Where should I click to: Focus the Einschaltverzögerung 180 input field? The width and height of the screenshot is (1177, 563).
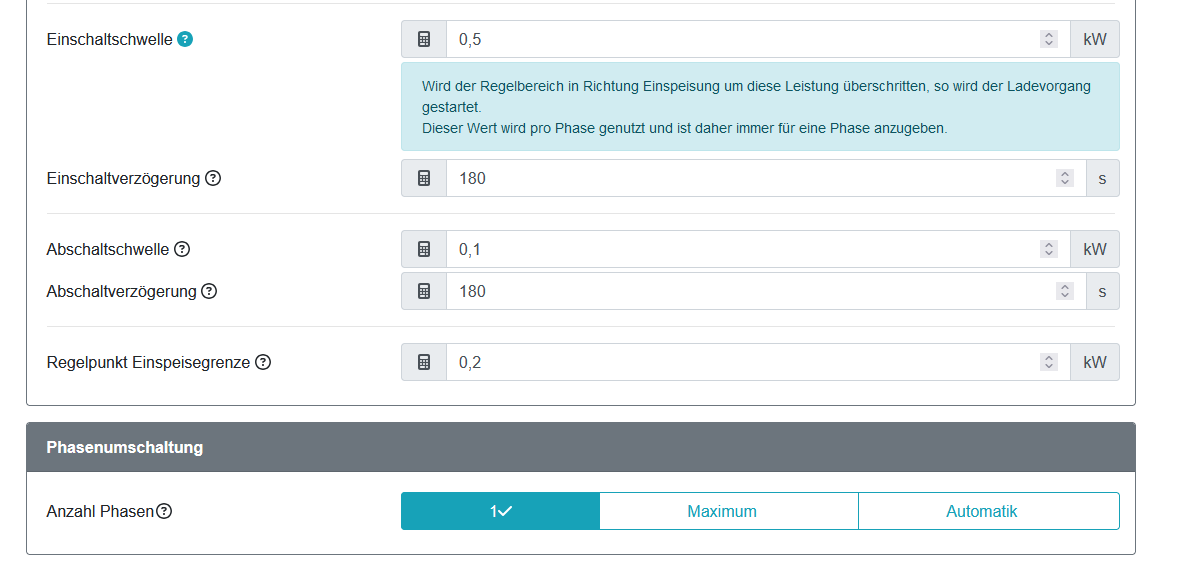click(x=766, y=179)
